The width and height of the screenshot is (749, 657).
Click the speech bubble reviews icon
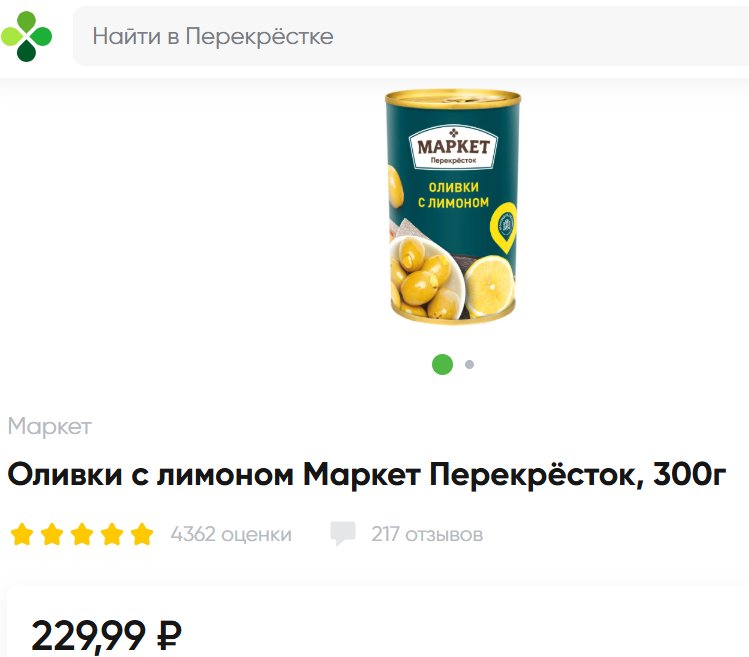[x=343, y=533]
